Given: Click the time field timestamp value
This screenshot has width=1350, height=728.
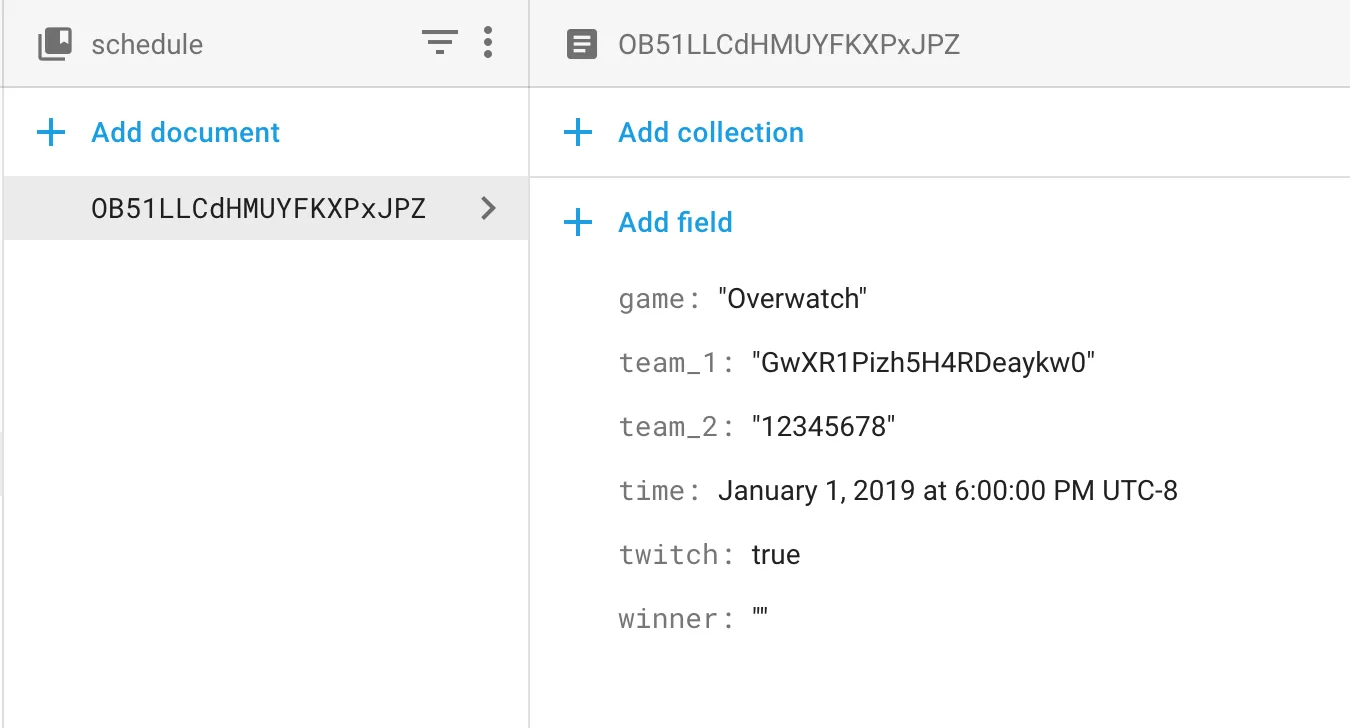Looking at the screenshot, I should pyautogui.click(x=947, y=491).
